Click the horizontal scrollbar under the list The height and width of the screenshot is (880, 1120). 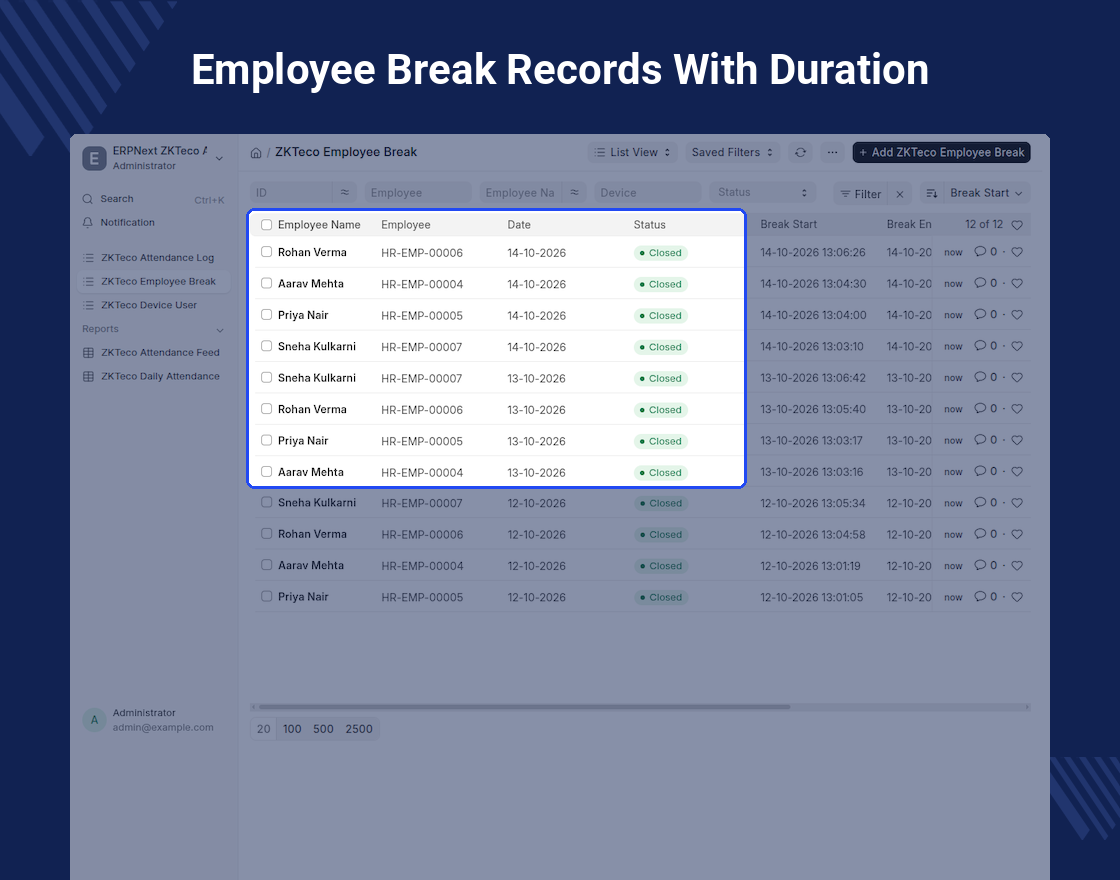524,707
